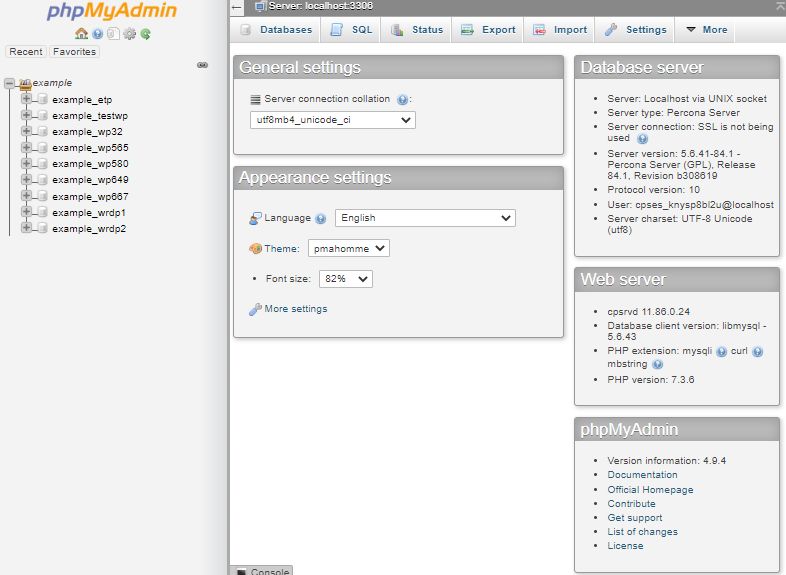This screenshot has width=786, height=575.
Task: Open navigation panel settings gear icon
Action: [129, 34]
